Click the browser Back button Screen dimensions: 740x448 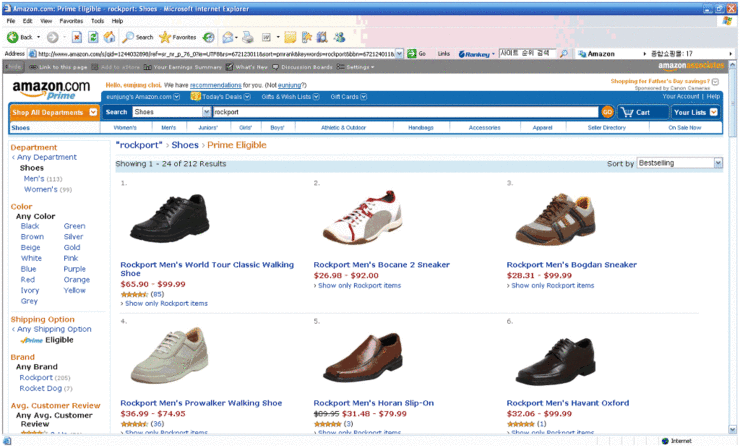[x=19, y=37]
